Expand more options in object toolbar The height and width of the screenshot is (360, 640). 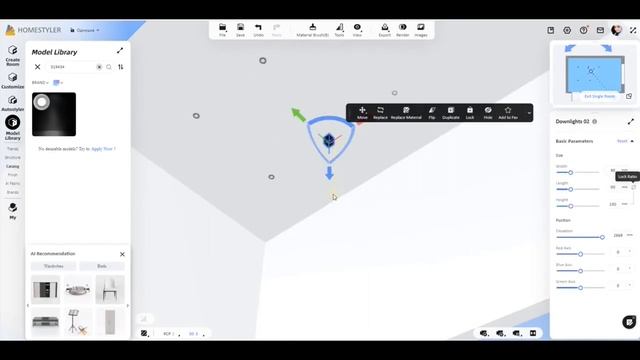pyautogui.click(x=529, y=113)
